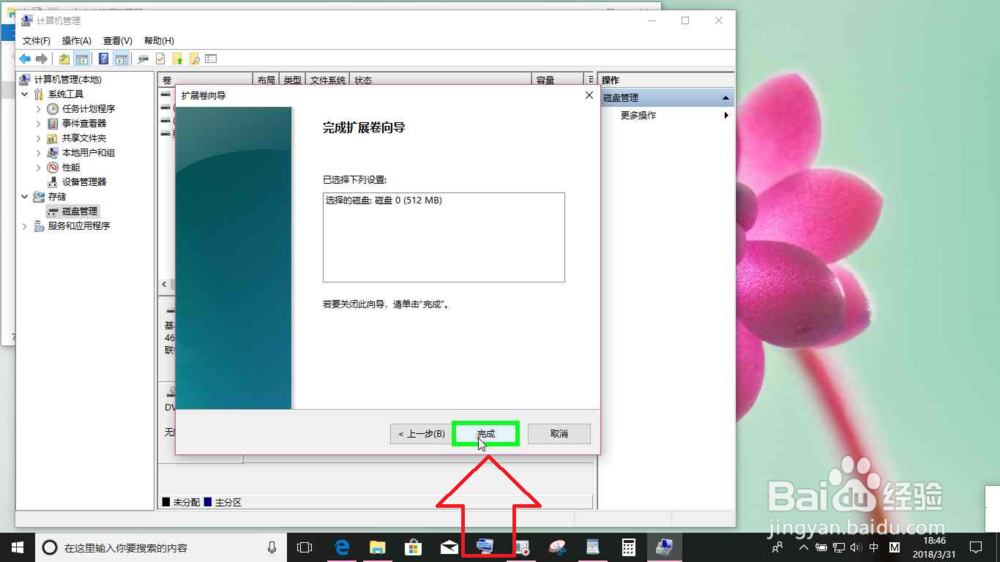Screen dimensions: 1000x562
Task: Close the 扩展卷向导 dialog
Action: (589, 95)
